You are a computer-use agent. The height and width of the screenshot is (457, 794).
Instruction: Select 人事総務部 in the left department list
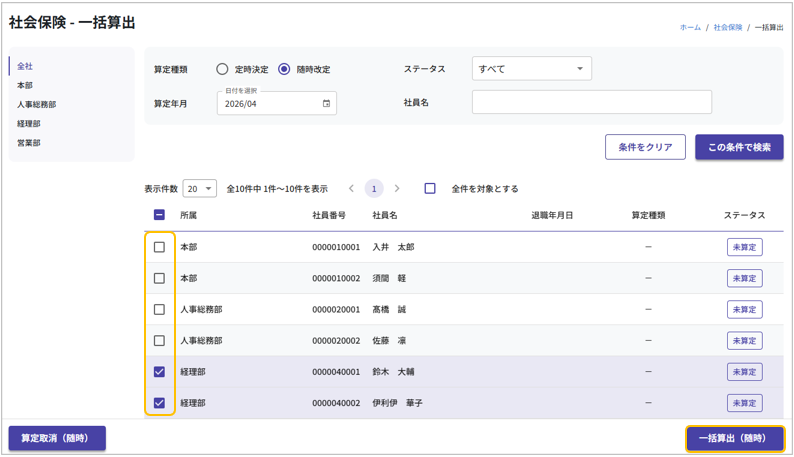tap(37, 104)
